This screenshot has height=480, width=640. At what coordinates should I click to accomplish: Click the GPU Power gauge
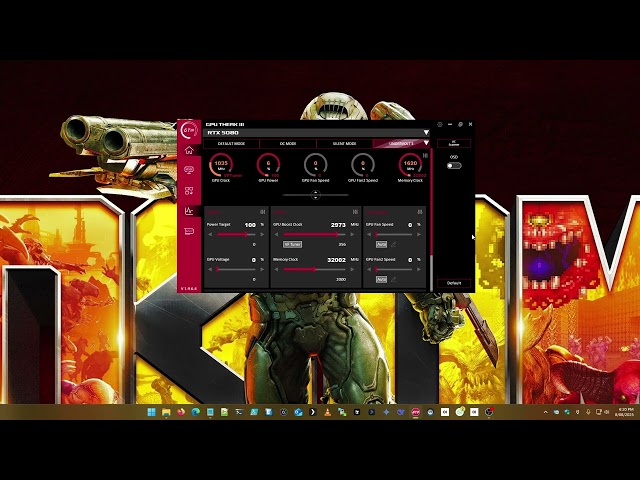268,167
